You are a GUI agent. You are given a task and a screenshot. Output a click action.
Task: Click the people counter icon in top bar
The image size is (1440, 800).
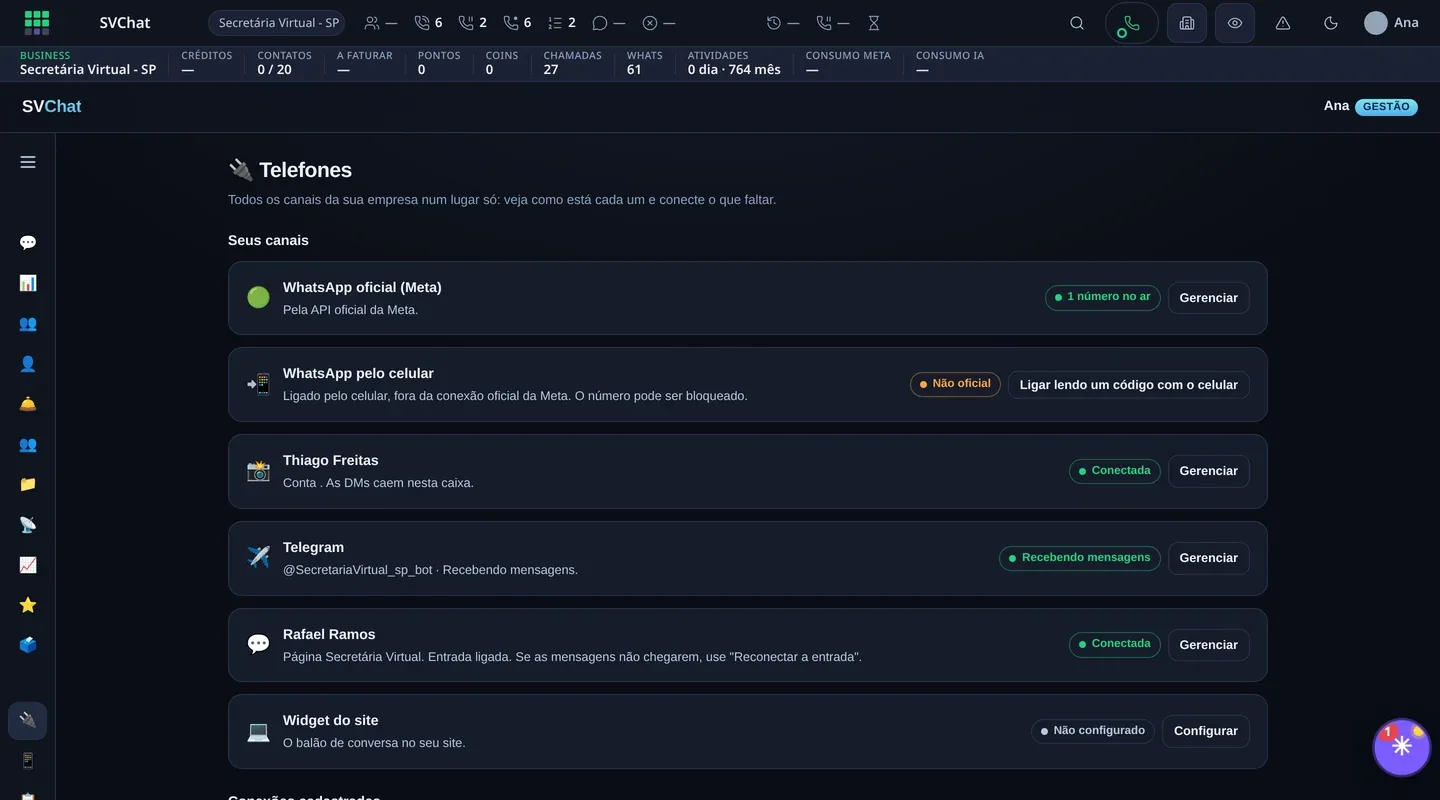click(381, 23)
